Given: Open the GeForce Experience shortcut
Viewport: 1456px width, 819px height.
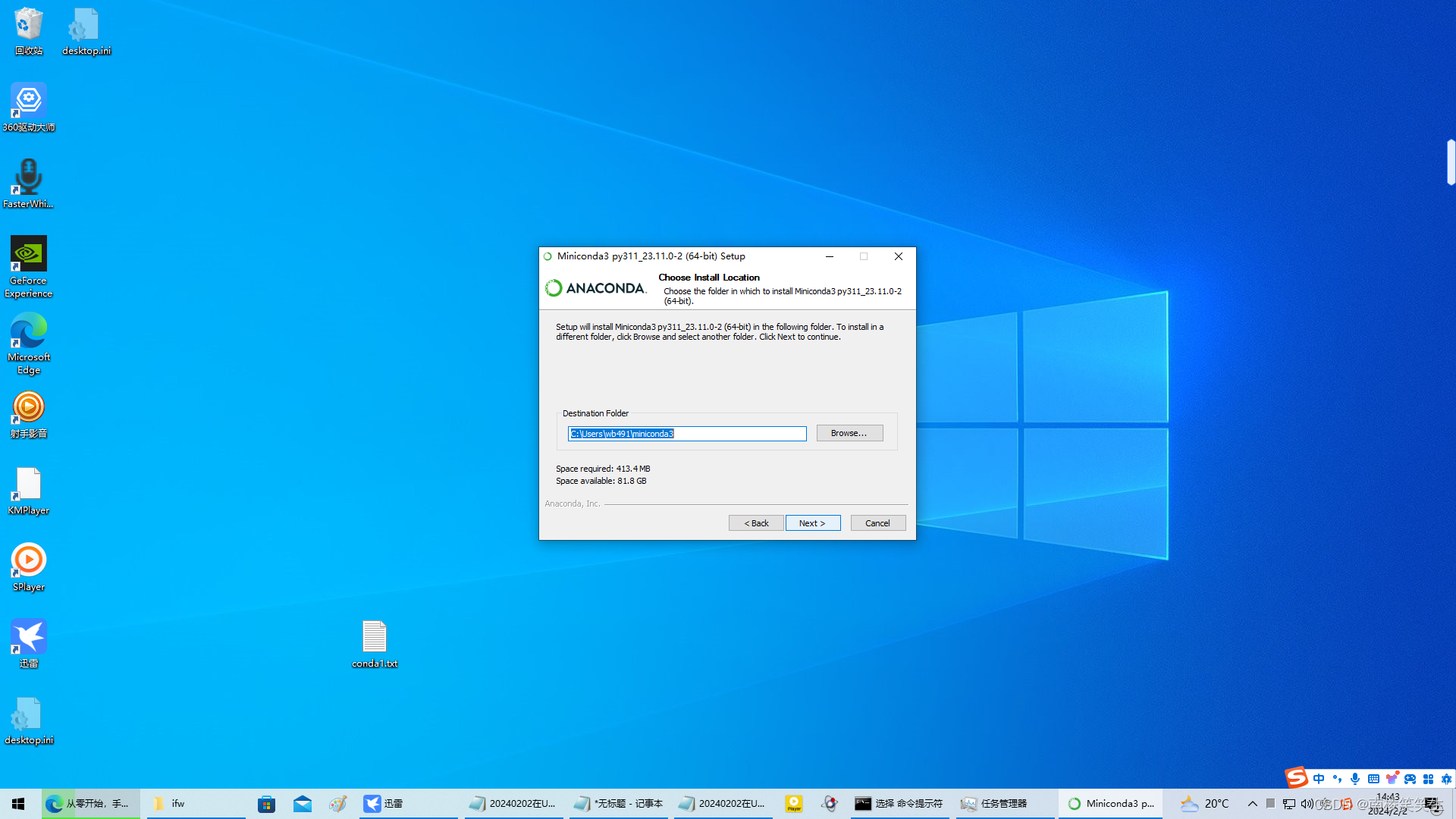Looking at the screenshot, I should (x=29, y=267).
